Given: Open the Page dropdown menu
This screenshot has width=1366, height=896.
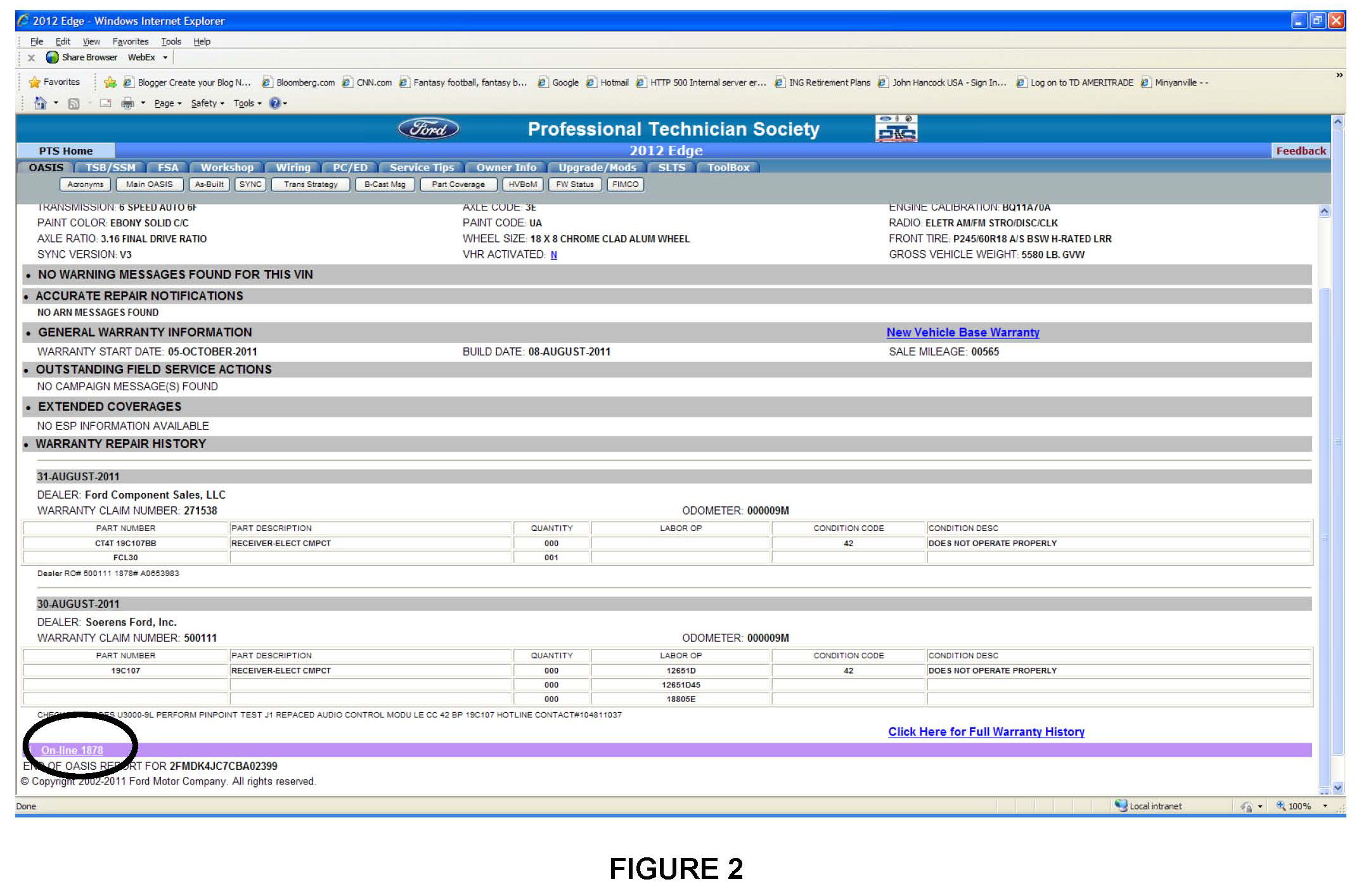Looking at the screenshot, I should click(167, 103).
